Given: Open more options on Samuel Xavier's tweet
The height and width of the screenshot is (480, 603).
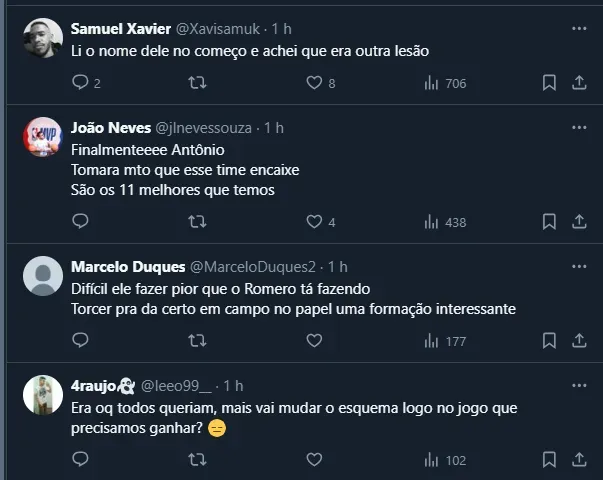Looking at the screenshot, I should point(579,27).
